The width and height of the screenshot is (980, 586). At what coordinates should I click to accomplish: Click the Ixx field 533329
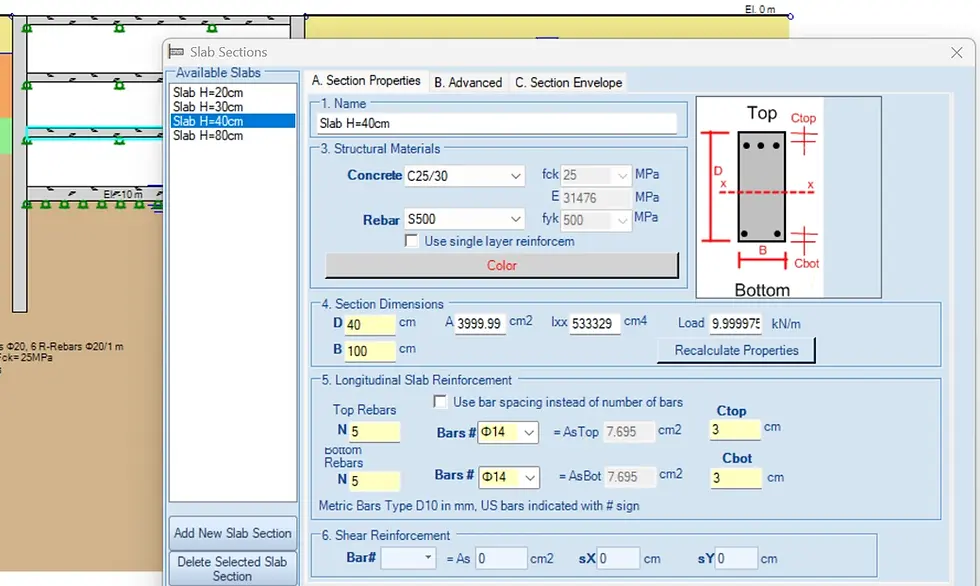pos(594,324)
